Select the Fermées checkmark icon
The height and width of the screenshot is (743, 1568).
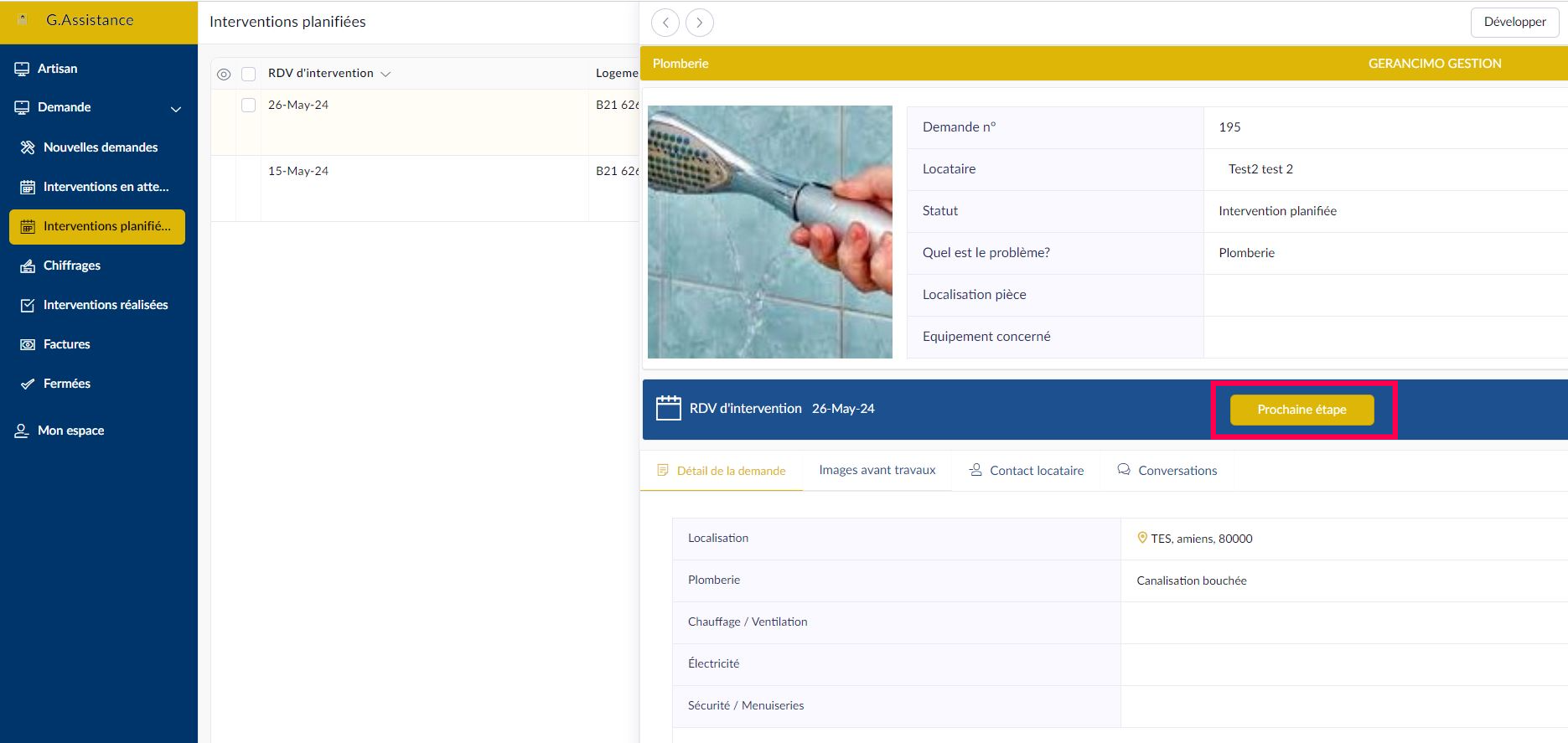click(28, 384)
